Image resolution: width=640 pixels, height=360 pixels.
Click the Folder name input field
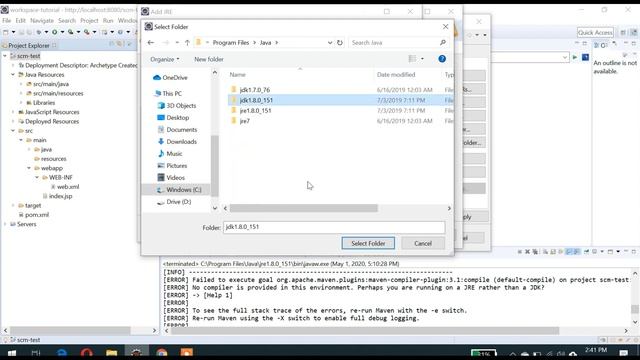334,227
